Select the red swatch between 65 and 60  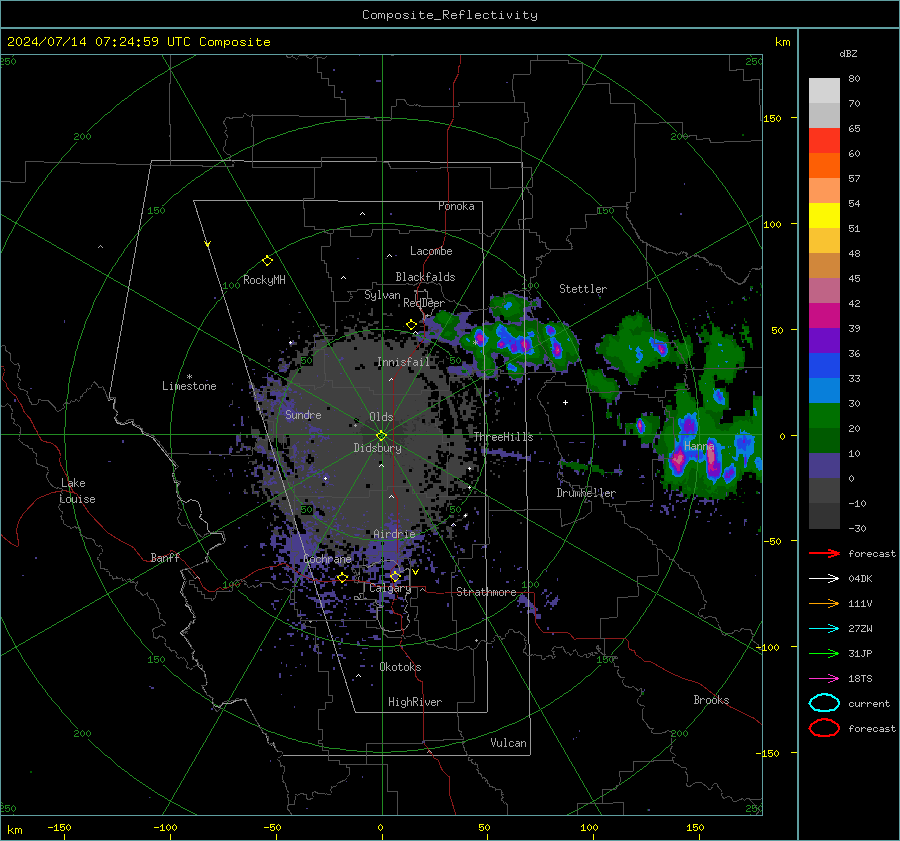pyautogui.click(x=824, y=141)
